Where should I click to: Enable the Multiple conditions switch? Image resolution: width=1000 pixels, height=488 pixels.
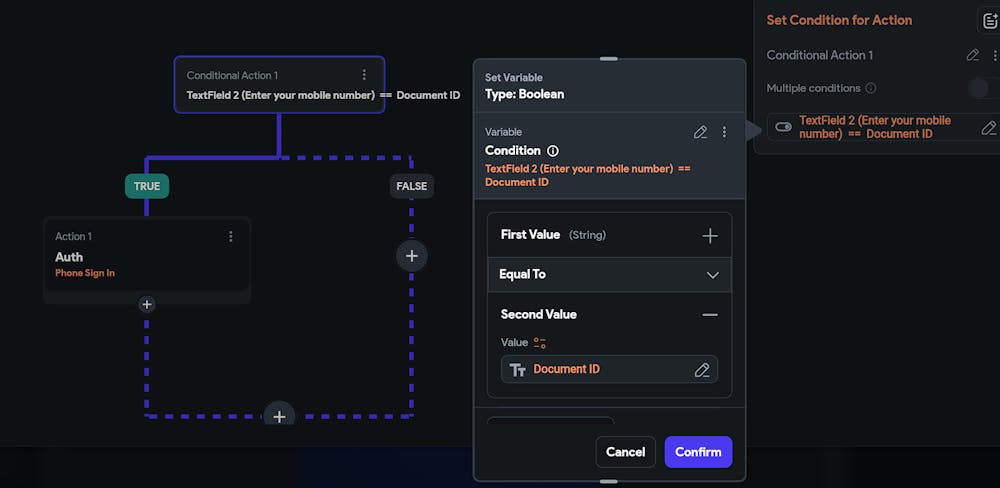pos(981,88)
